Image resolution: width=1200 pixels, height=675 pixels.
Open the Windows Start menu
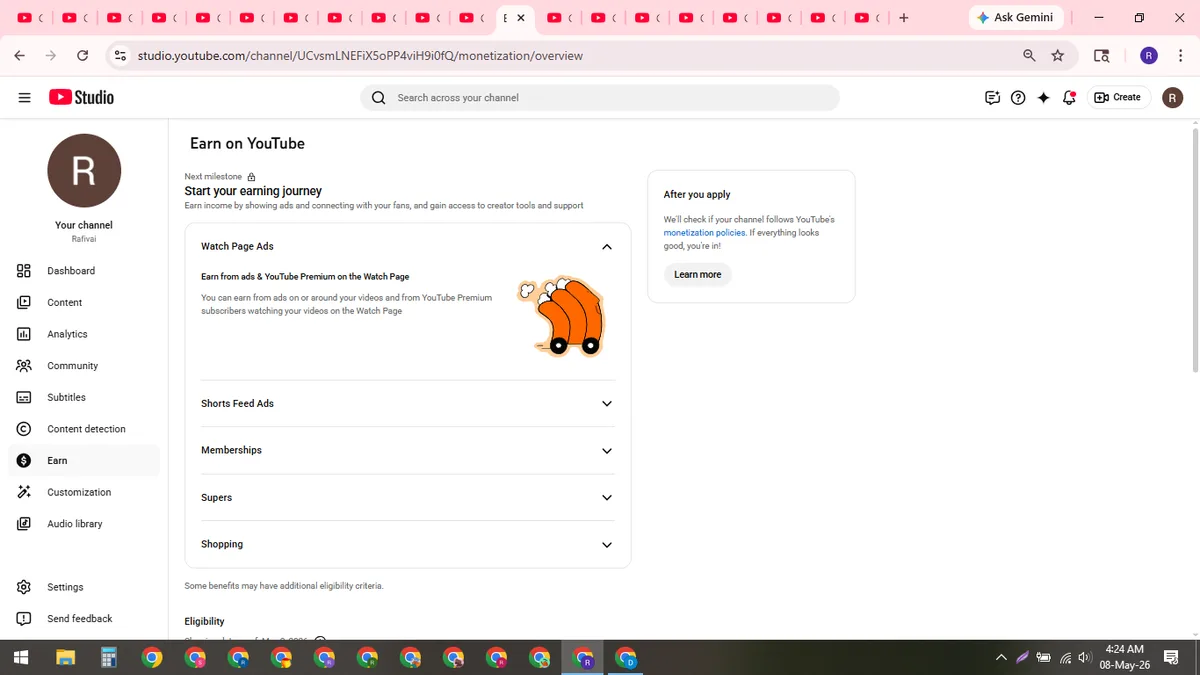pyautogui.click(x=21, y=657)
